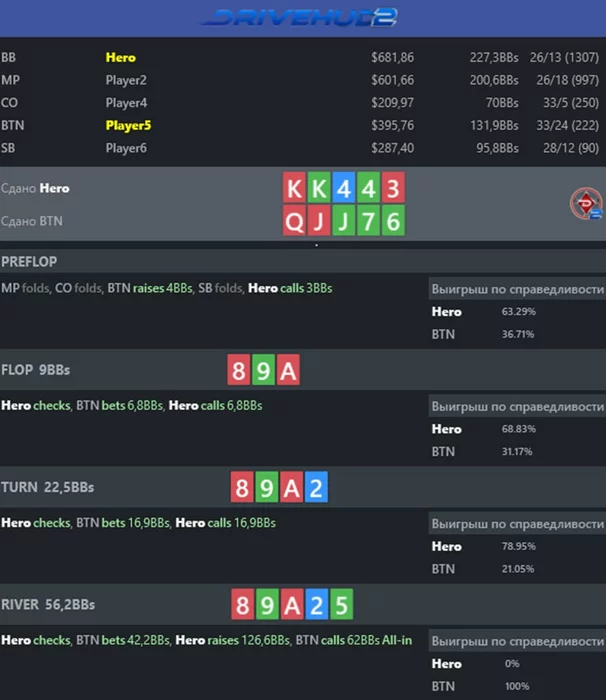
Task: Select Hero's green K card
Action: (319, 188)
